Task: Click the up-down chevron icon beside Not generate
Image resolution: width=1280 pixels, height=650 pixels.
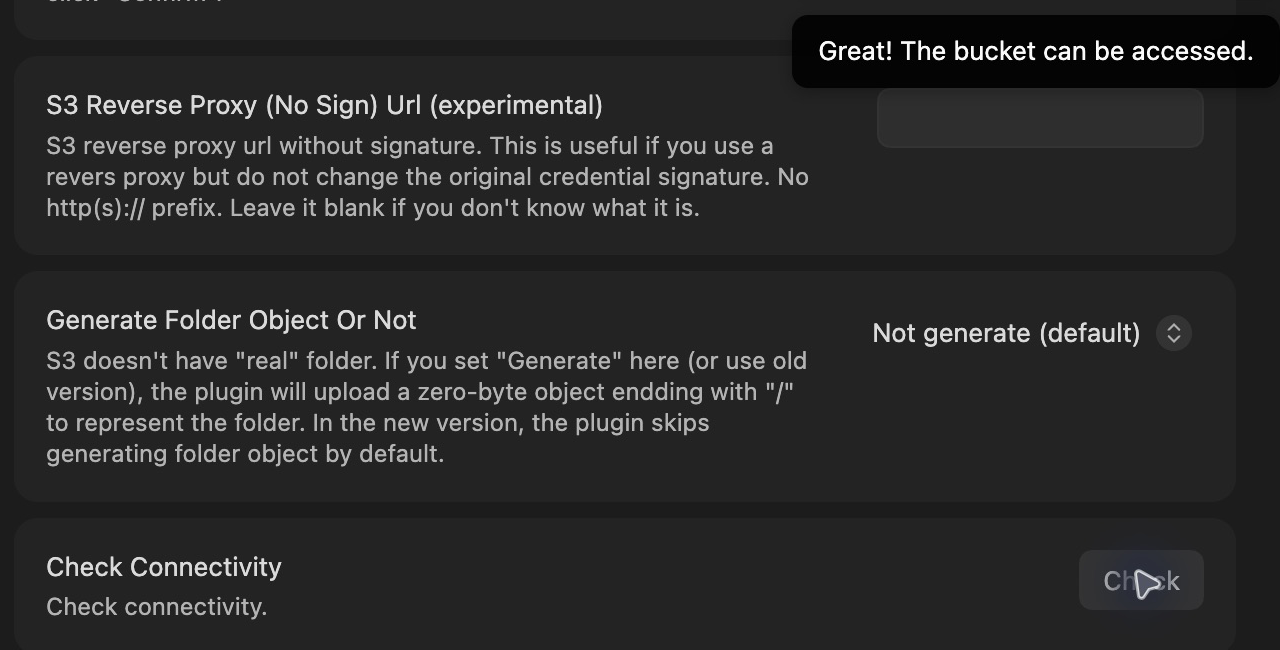Action: coord(1174,333)
